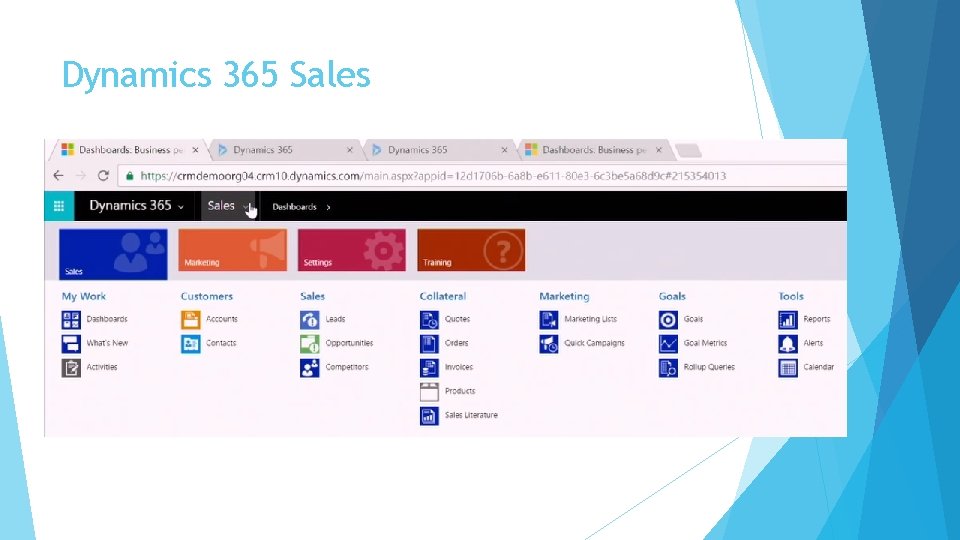
Task: Open the Accounts link text
Action: click(222, 319)
